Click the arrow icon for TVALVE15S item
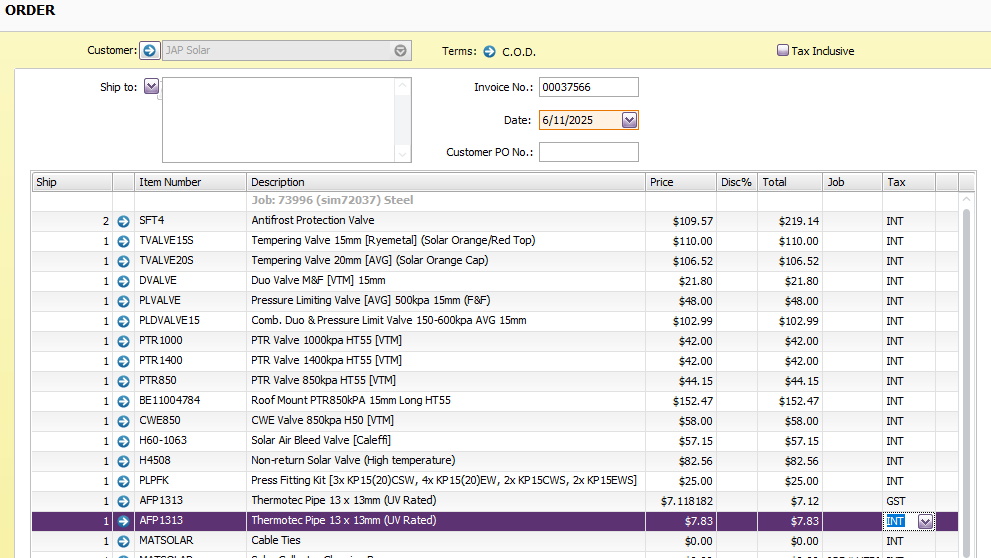Screen dimensions: 991x558 click(123, 241)
